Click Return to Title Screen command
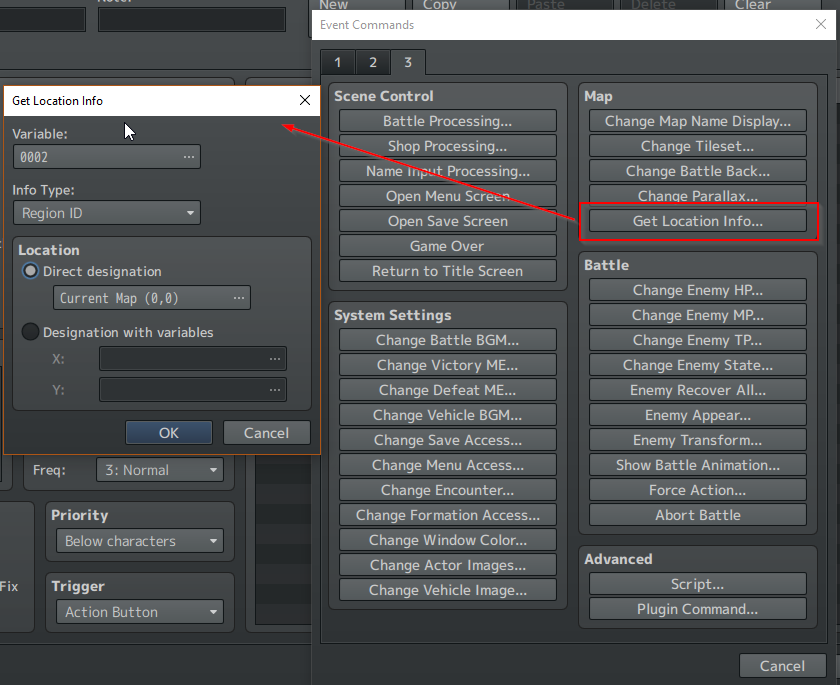This screenshot has height=685, width=840. coord(447,271)
